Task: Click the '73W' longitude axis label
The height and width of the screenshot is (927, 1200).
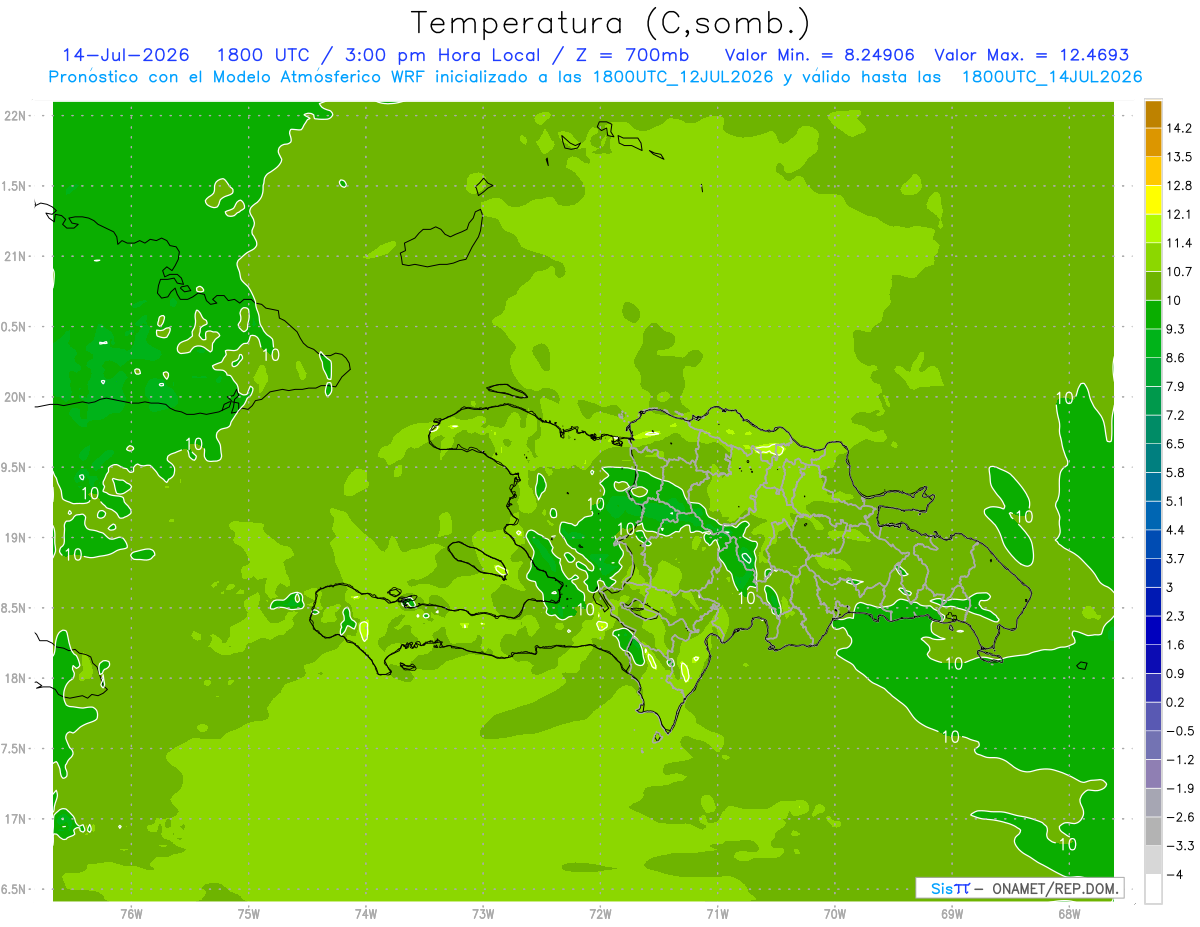Action: click(x=483, y=914)
